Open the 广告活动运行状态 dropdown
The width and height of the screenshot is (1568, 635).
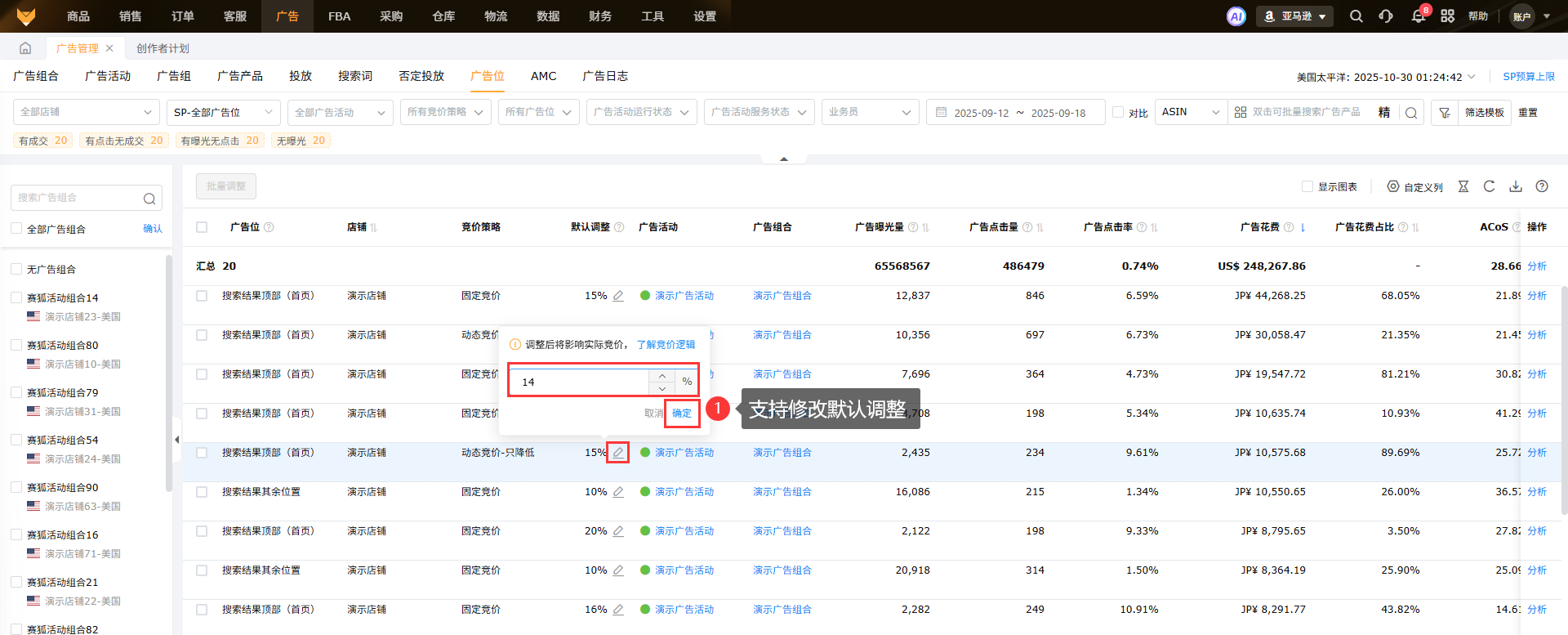pyautogui.click(x=642, y=112)
